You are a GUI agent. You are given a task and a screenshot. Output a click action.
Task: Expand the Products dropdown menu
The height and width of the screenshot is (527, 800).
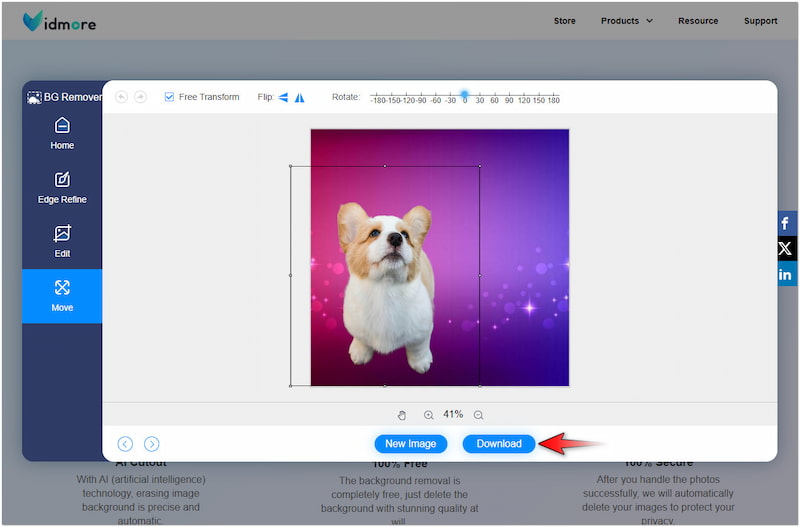coord(627,21)
